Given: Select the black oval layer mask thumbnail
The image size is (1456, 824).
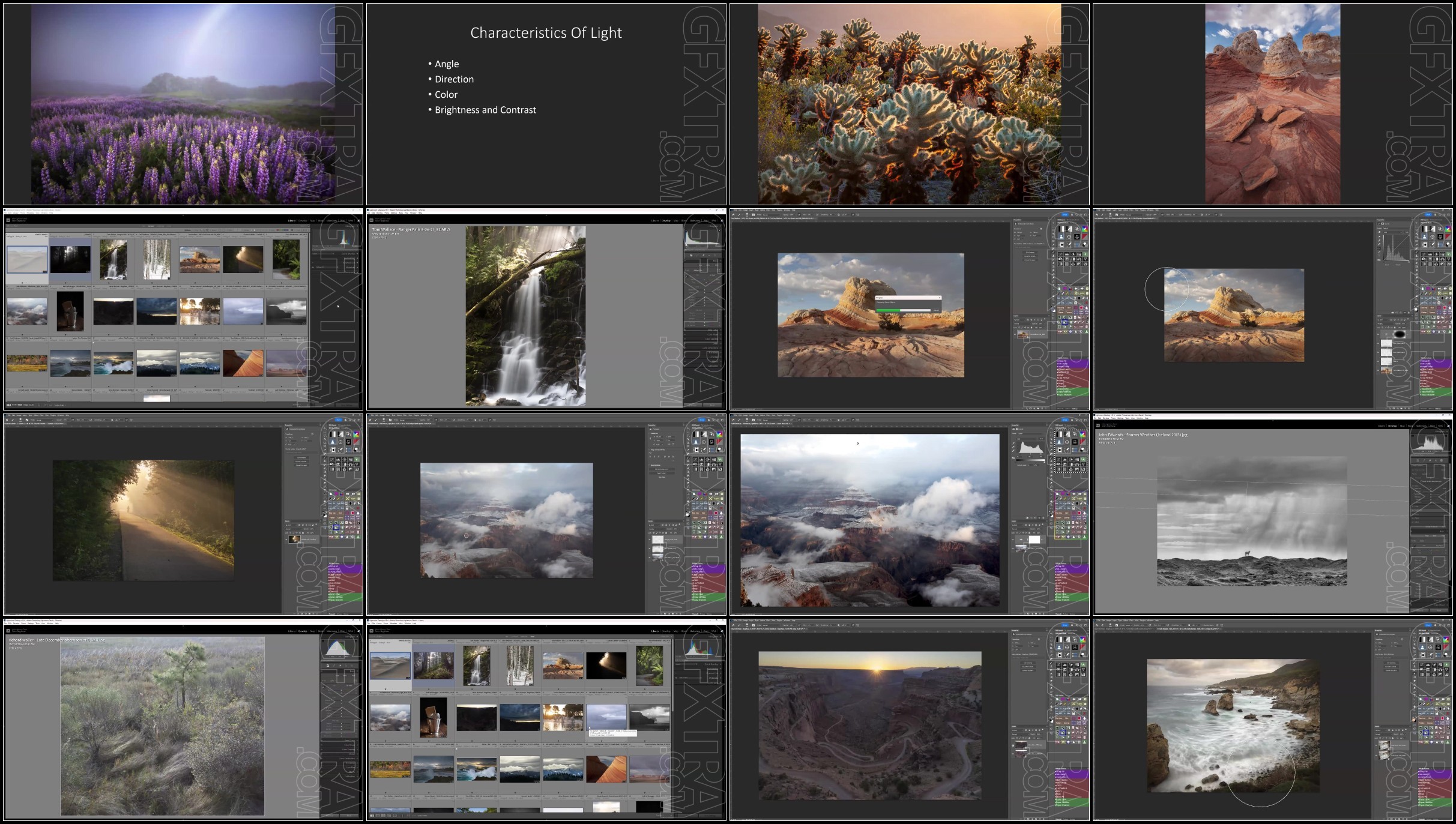Looking at the screenshot, I should point(1399,334).
